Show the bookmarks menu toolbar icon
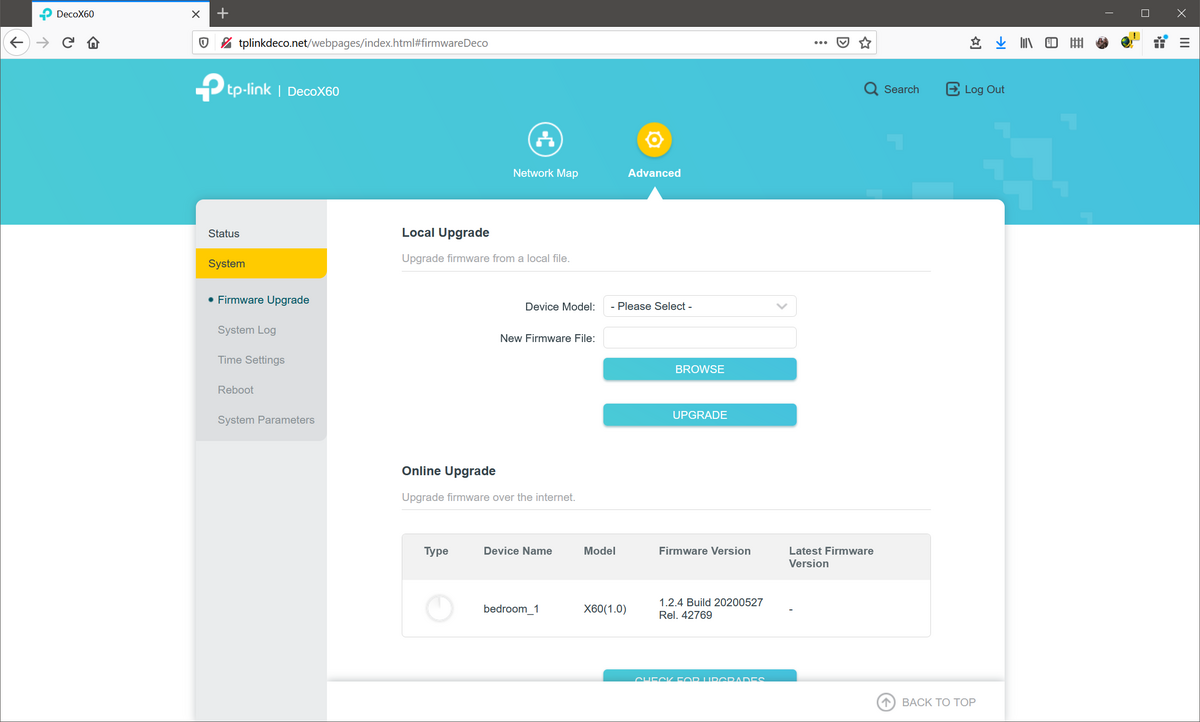This screenshot has width=1200, height=722. (x=976, y=43)
